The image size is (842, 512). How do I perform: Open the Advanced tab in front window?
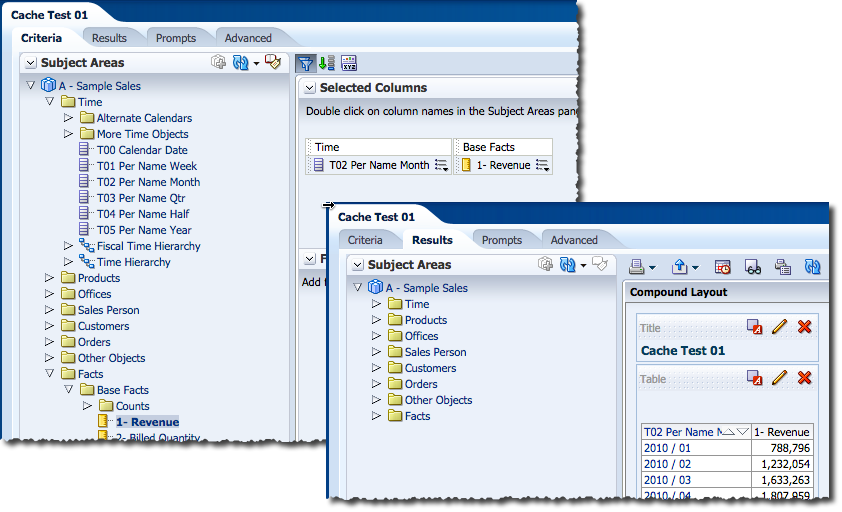click(574, 240)
